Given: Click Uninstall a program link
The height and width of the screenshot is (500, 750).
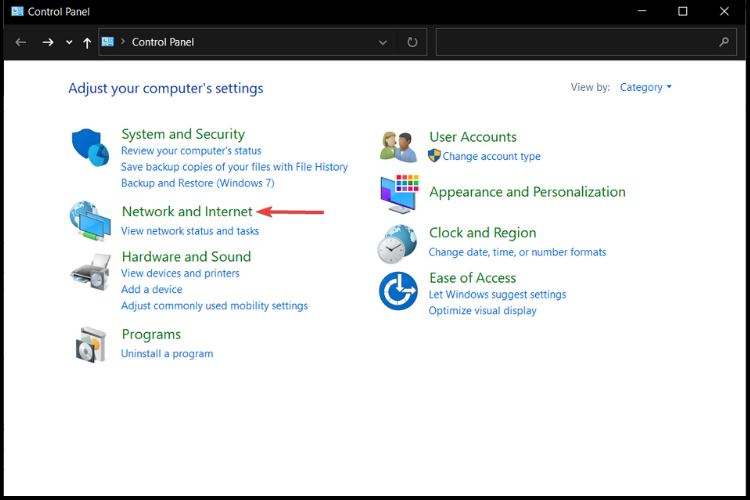Looking at the screenshot, I should click(167, 354).
